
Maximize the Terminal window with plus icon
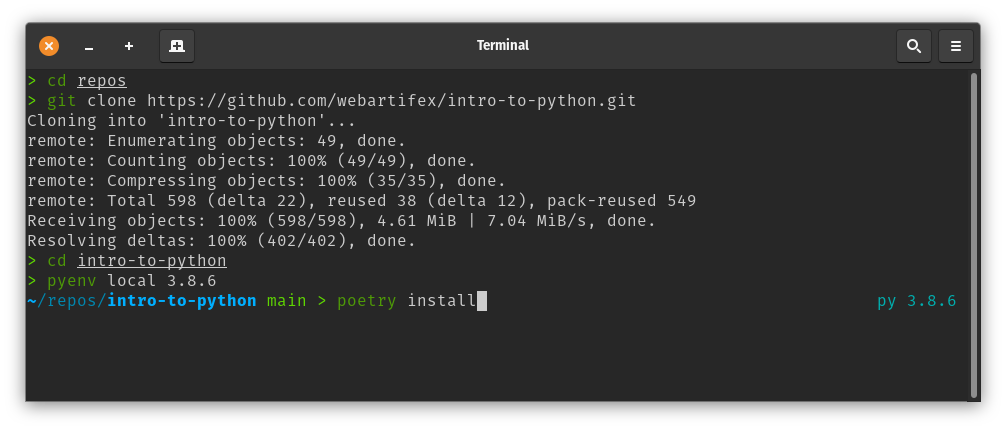[x=129, y=46]
